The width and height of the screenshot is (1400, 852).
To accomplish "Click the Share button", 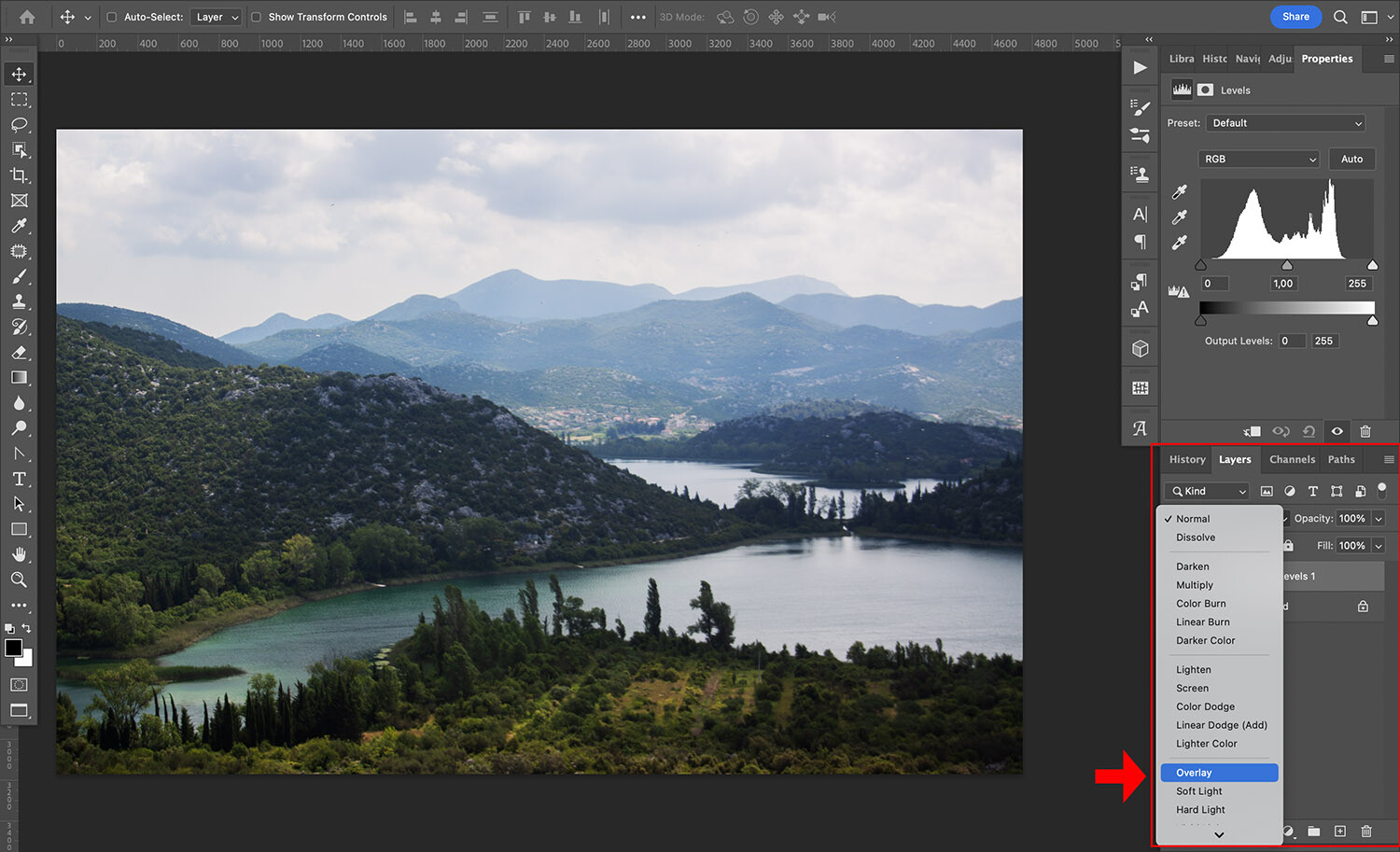I will click(x=1295, y=17).
